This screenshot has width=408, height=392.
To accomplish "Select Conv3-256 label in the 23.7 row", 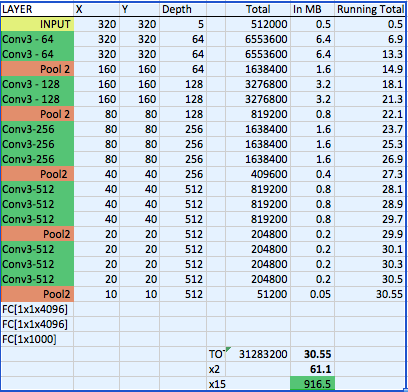I will click(x=37, y=129).
